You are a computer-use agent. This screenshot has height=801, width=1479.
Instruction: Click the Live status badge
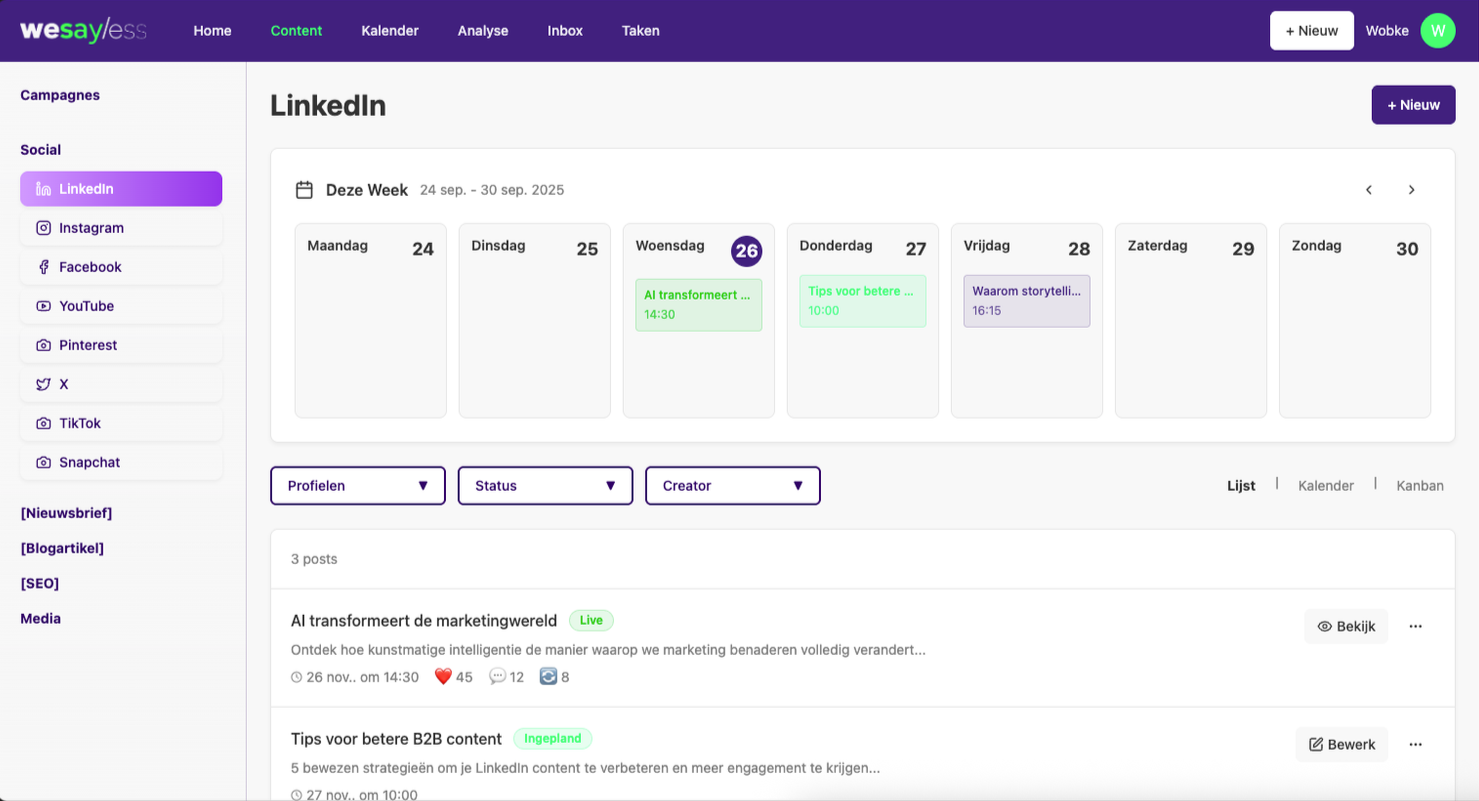click(591, 620)
